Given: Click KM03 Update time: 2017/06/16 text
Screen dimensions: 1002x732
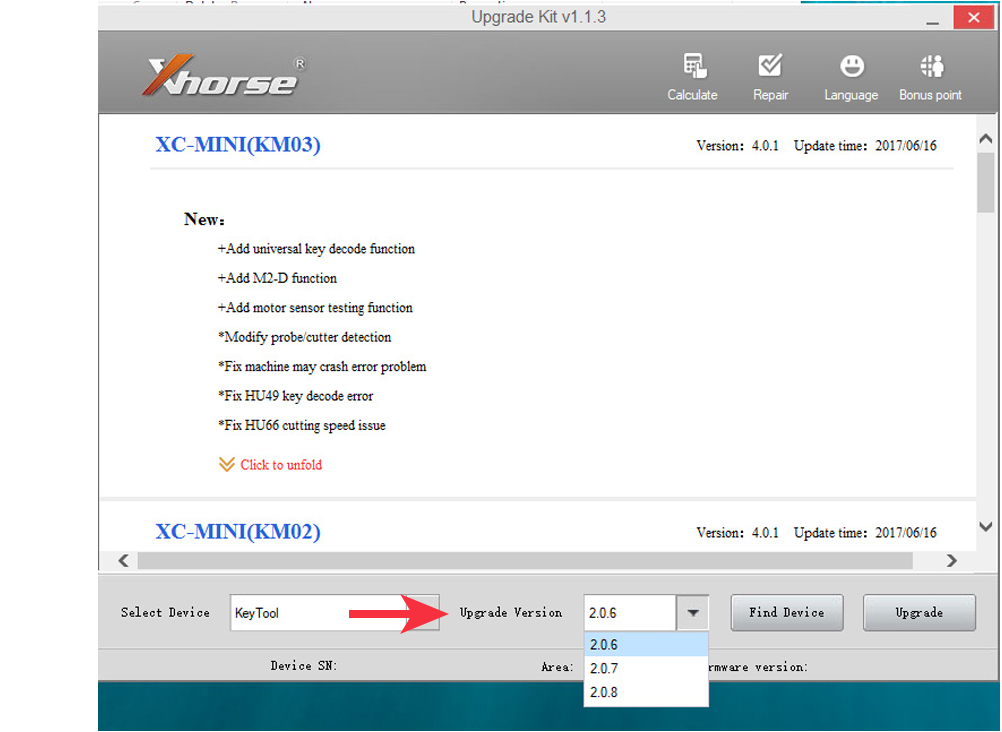Looking at the screenshot, I should click(865, 146).
